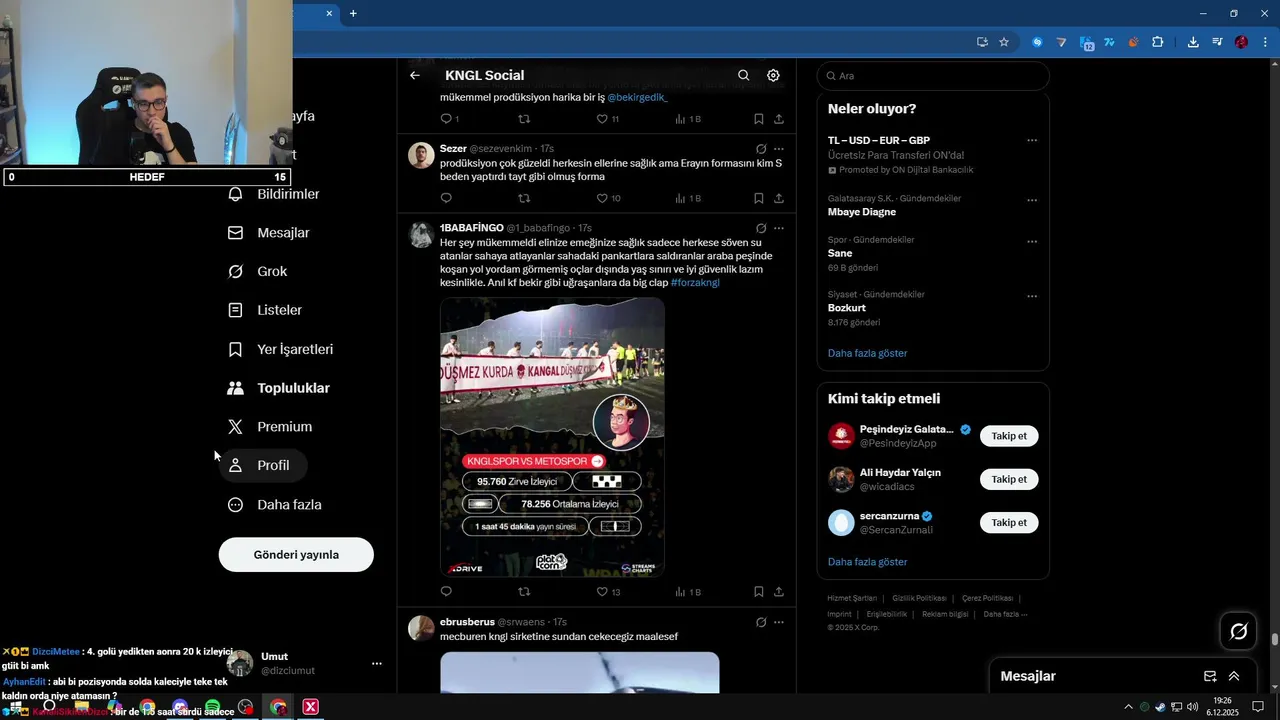This screenshot has width=1280, height=720.
Task: Open Listeler in sidebar
Action: [265, 310]
